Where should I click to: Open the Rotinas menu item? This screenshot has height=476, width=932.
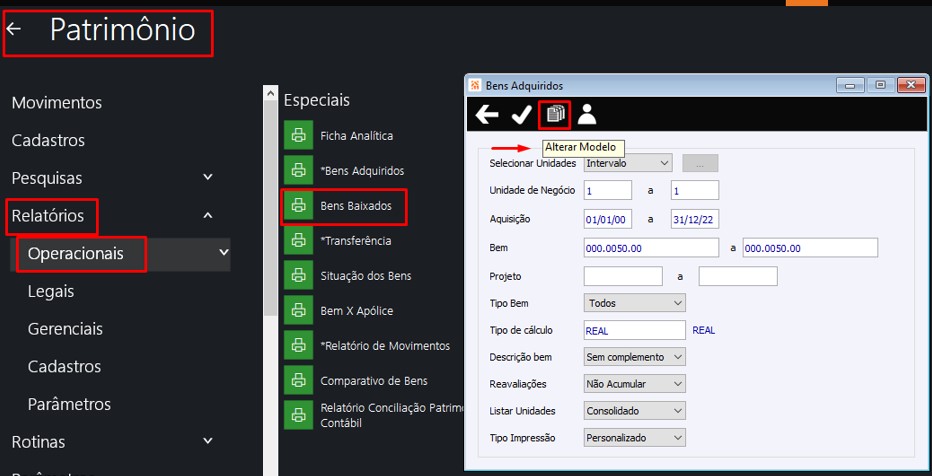tap(38, 442)
